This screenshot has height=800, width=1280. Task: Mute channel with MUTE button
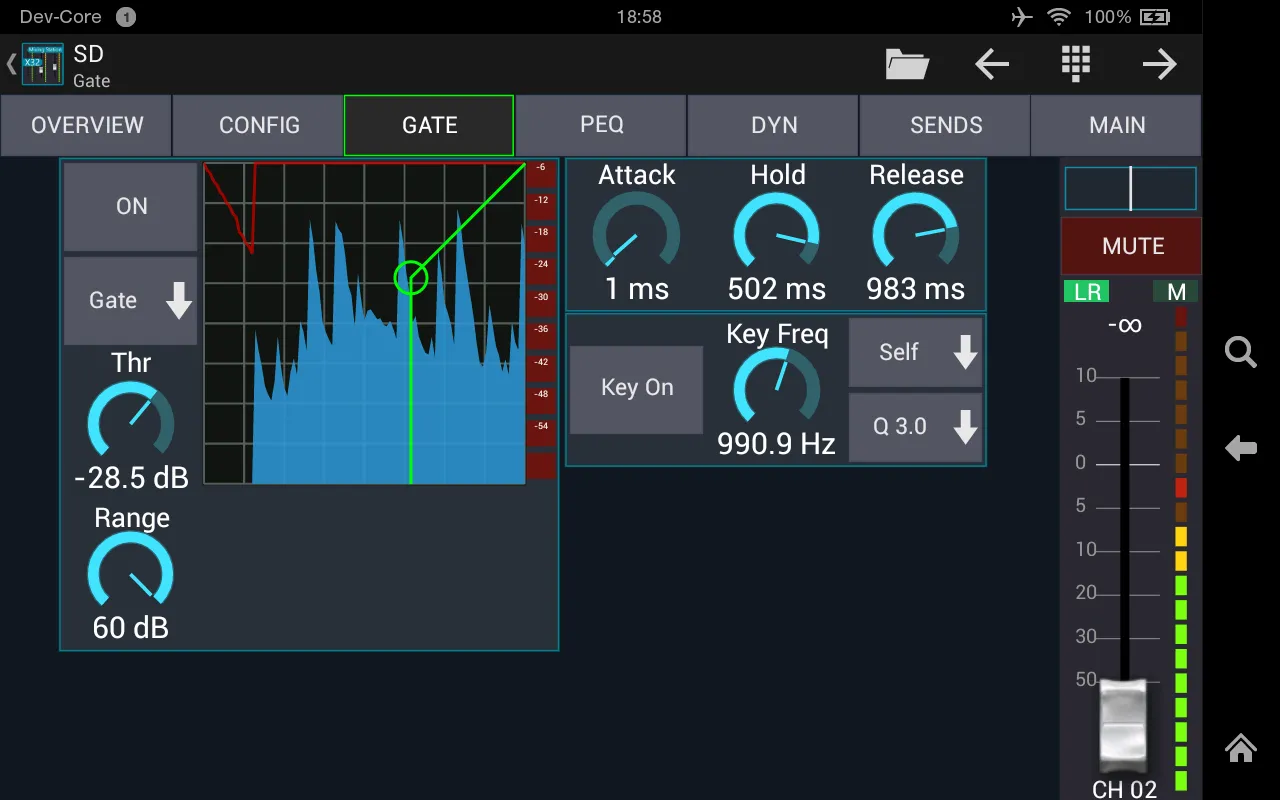tap(1132, 247)
